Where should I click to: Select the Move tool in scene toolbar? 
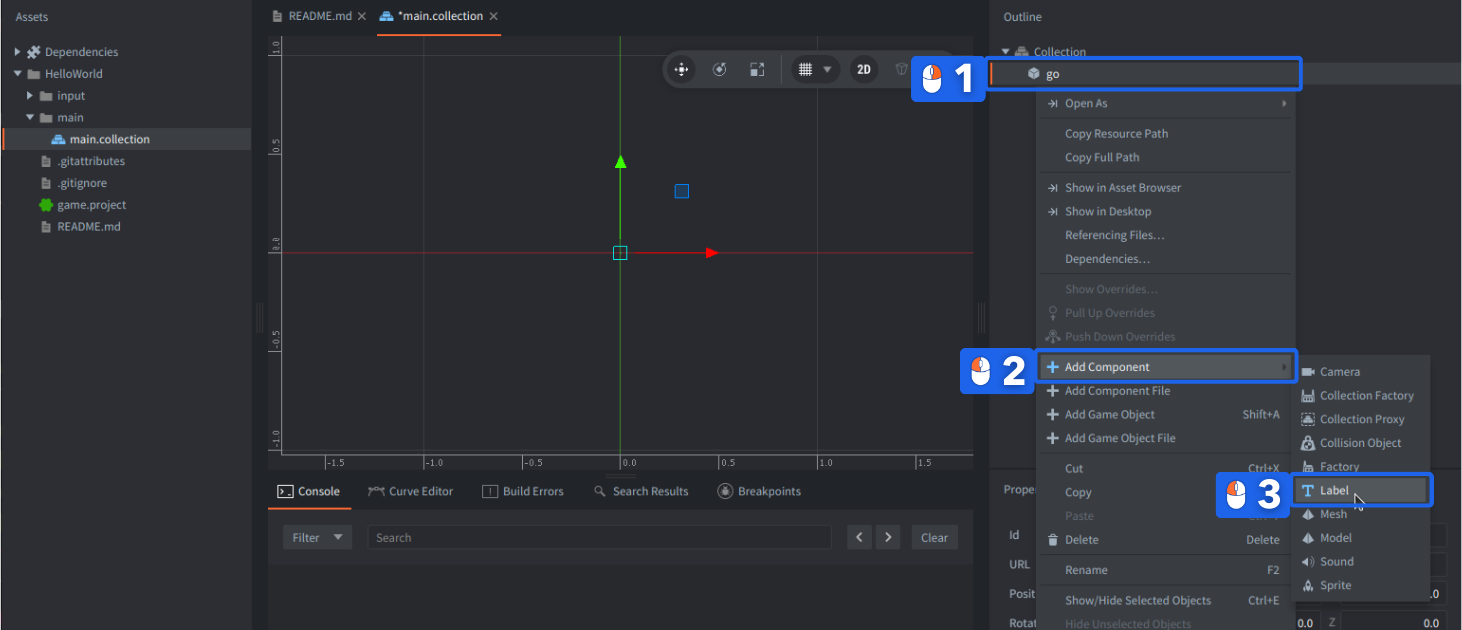coord(682,70)
